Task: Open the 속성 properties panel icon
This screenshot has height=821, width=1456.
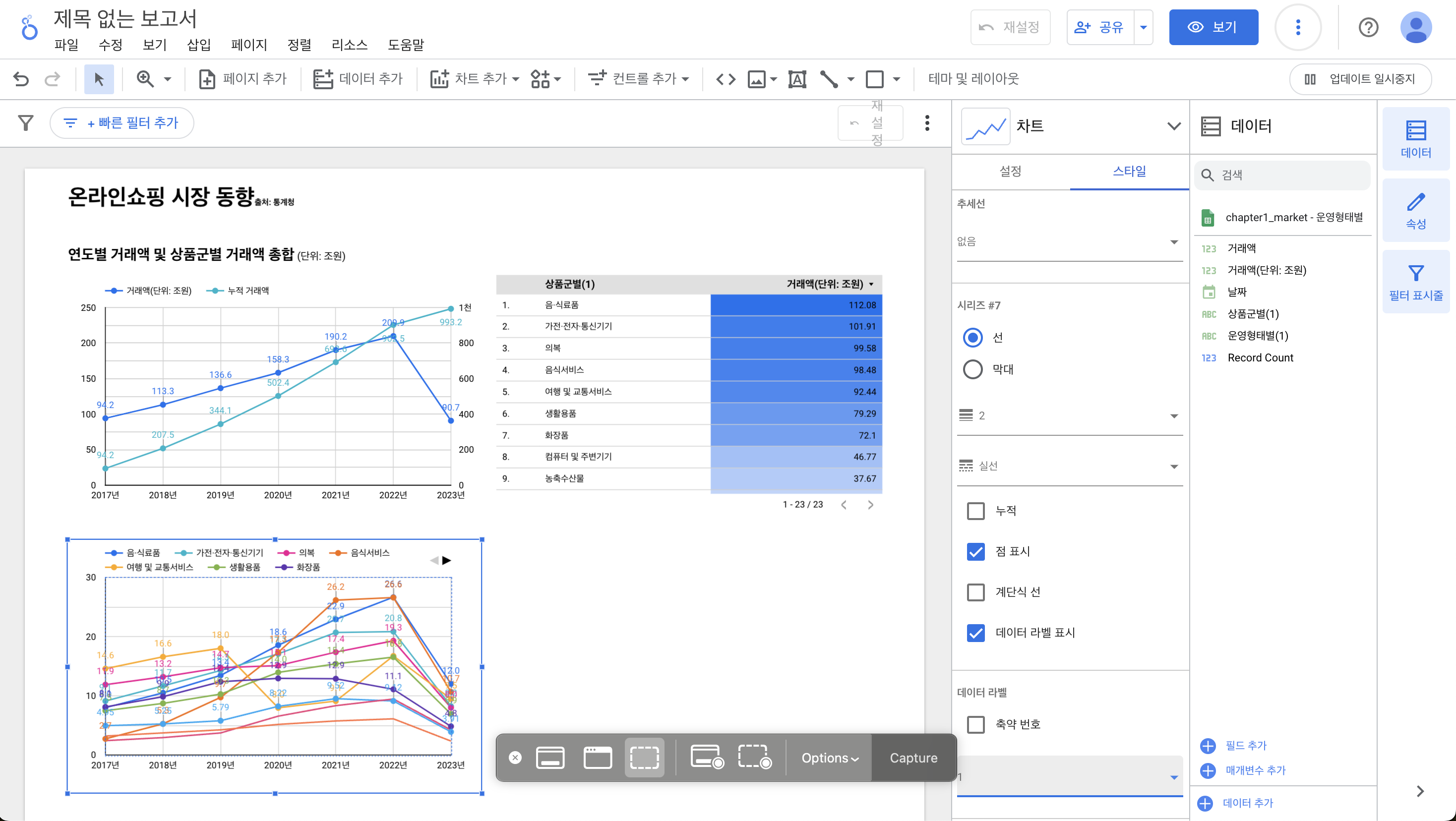Action: (1415, 210)
